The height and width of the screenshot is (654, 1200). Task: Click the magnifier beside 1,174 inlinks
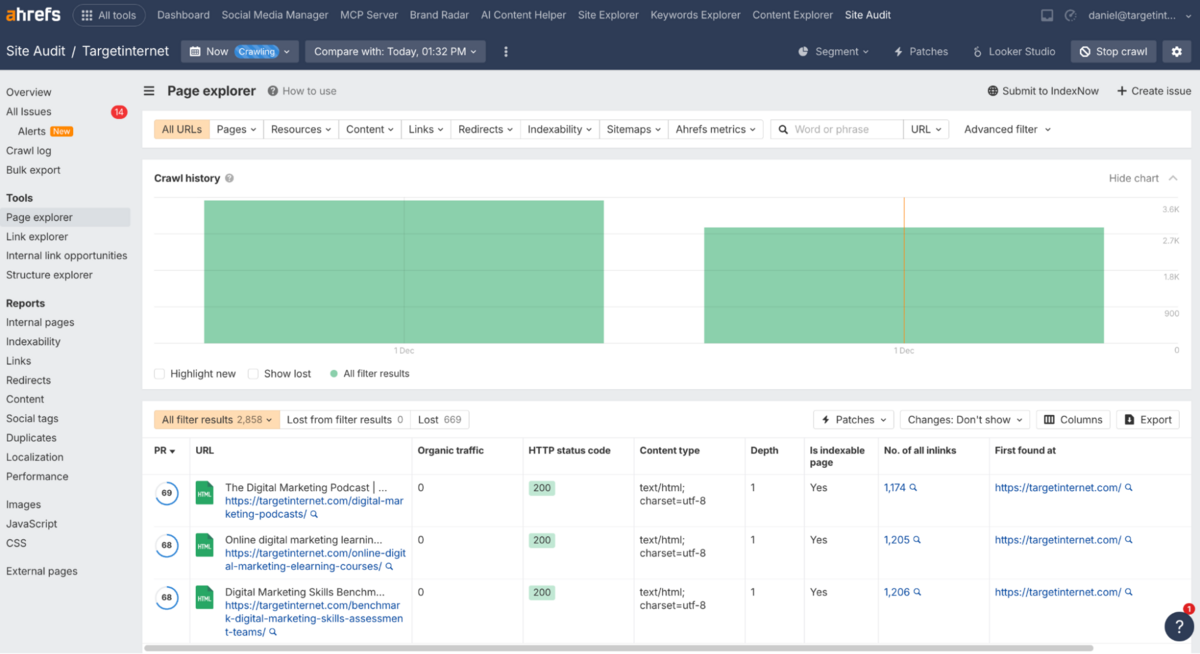tap(914, 488)
